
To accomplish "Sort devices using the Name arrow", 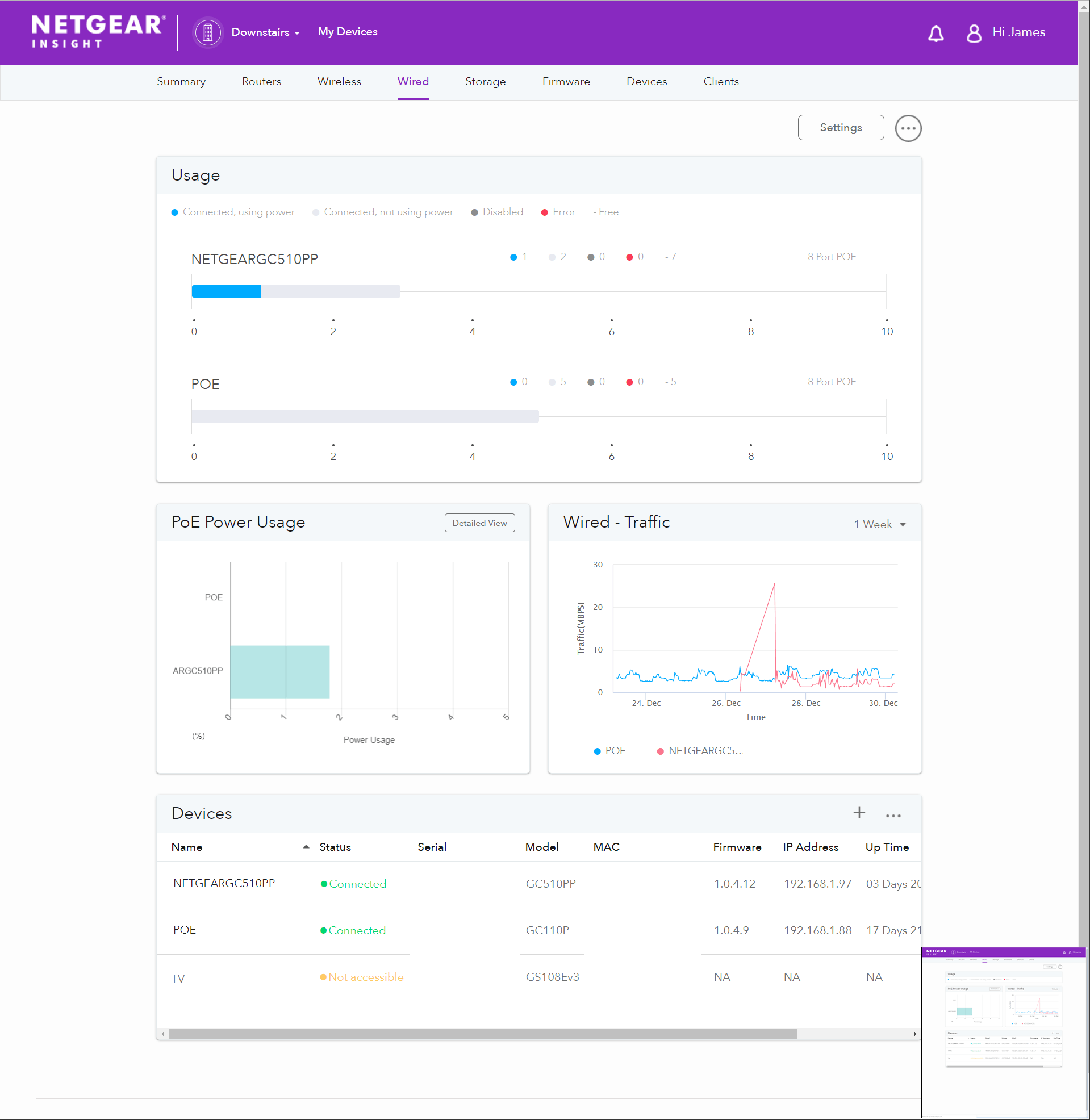I will point(306,847).
